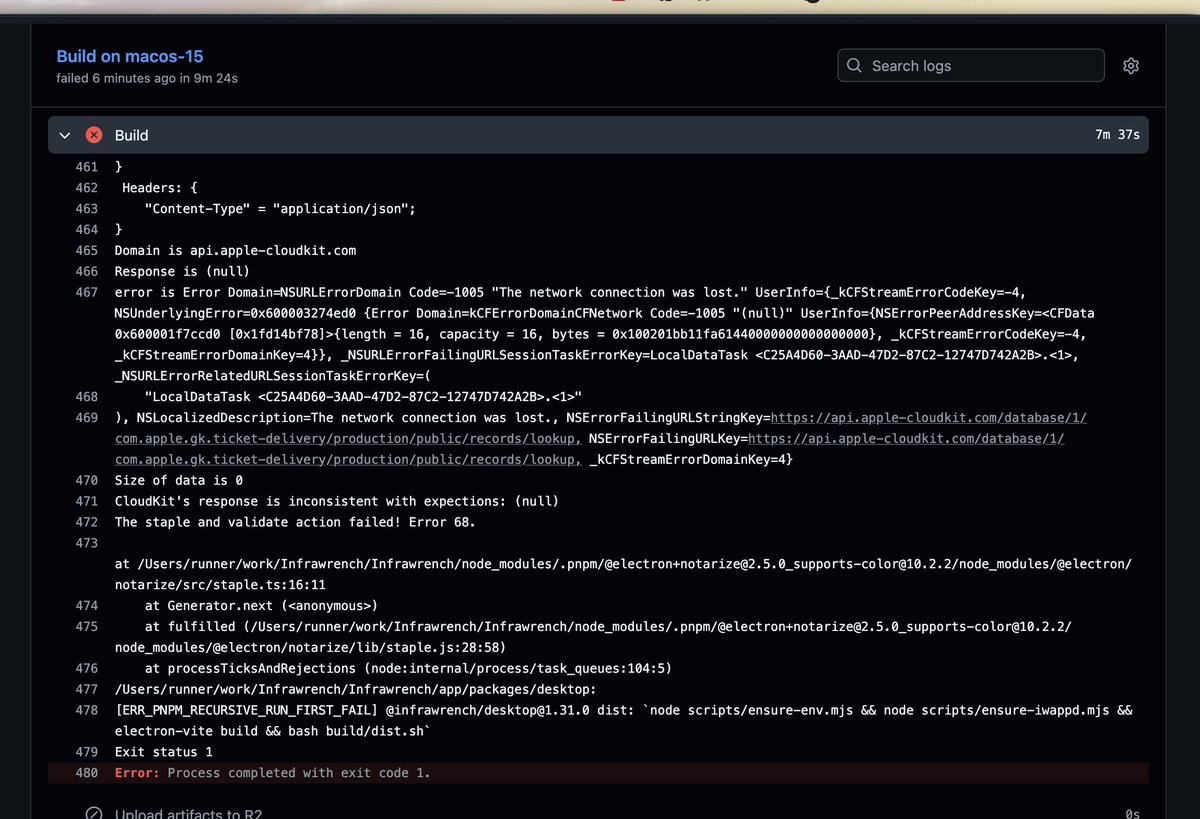Select log line number 465

point(86,250)
